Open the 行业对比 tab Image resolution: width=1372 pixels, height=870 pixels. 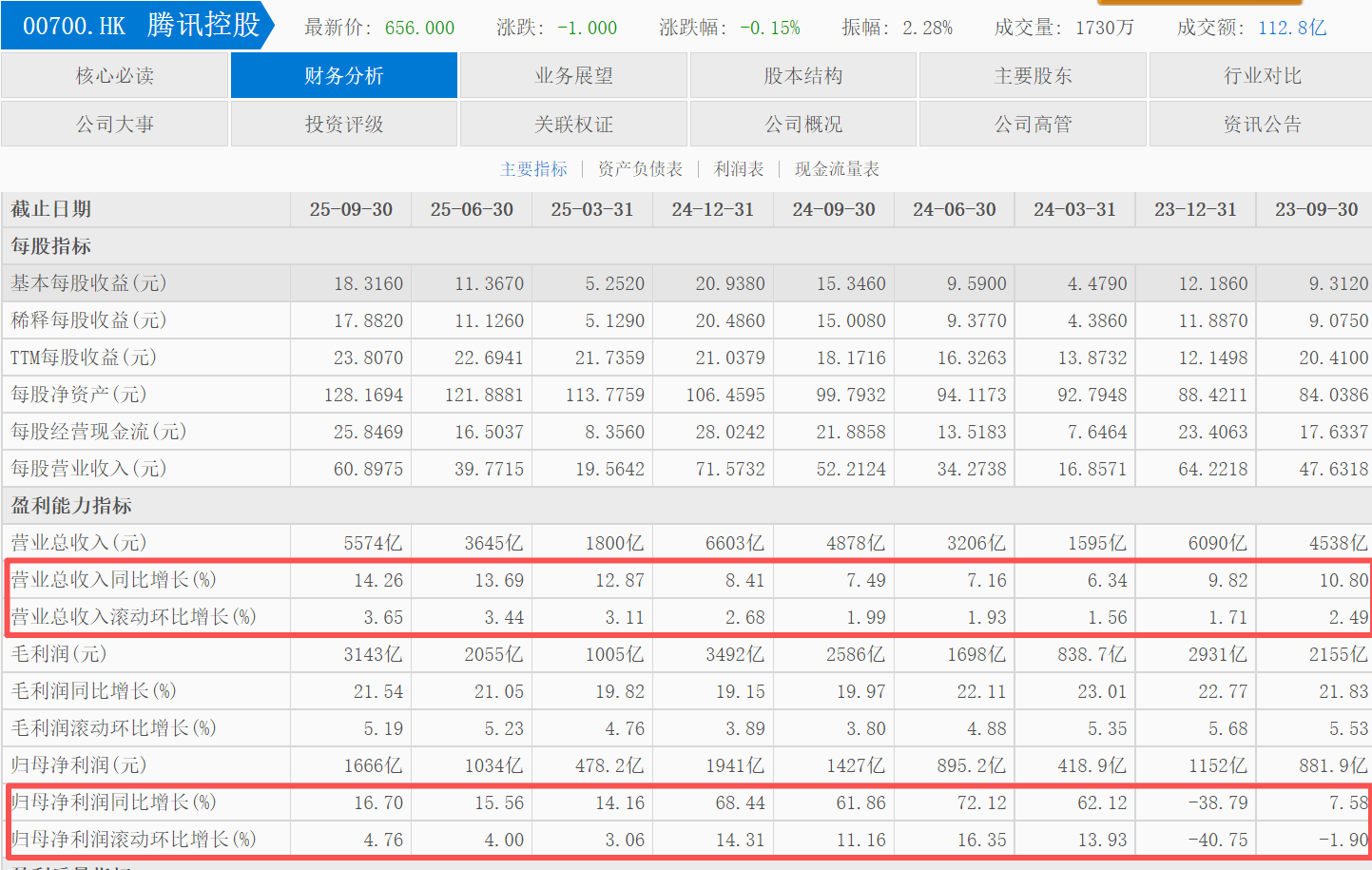[x=1263, y=75]
